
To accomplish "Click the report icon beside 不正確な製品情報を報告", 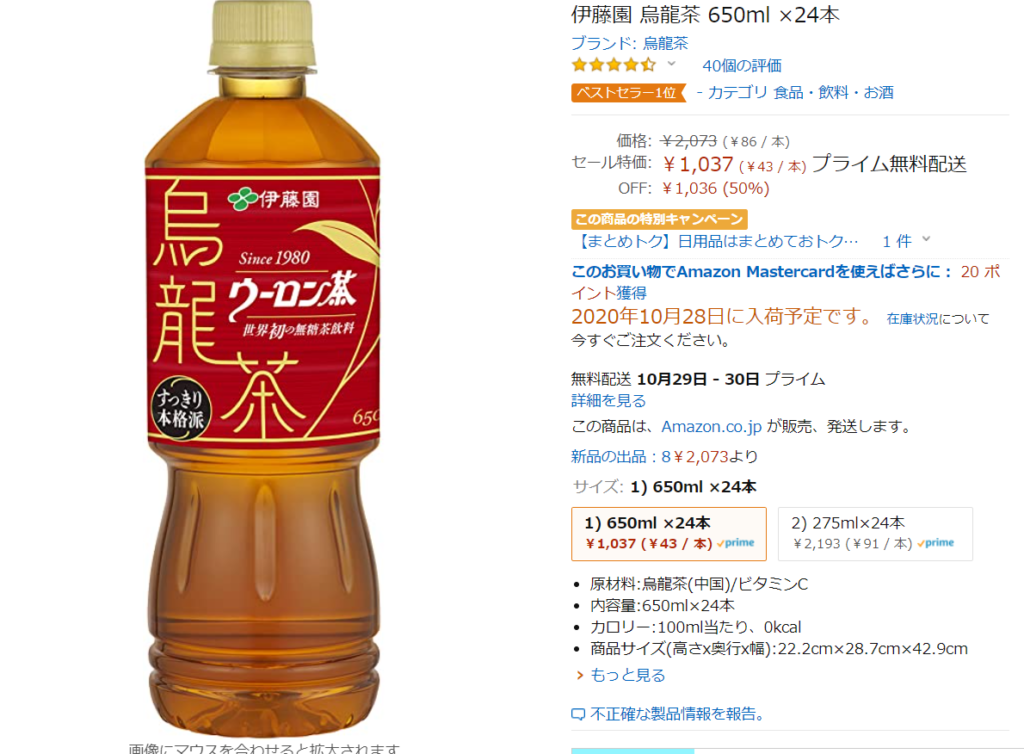I will pos(578,714).
